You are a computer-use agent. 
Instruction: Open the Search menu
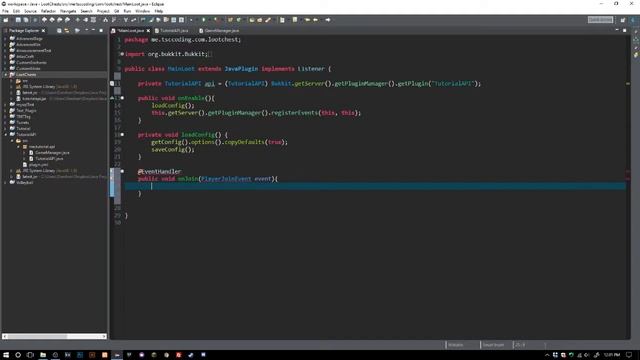[x=86, y=11]
